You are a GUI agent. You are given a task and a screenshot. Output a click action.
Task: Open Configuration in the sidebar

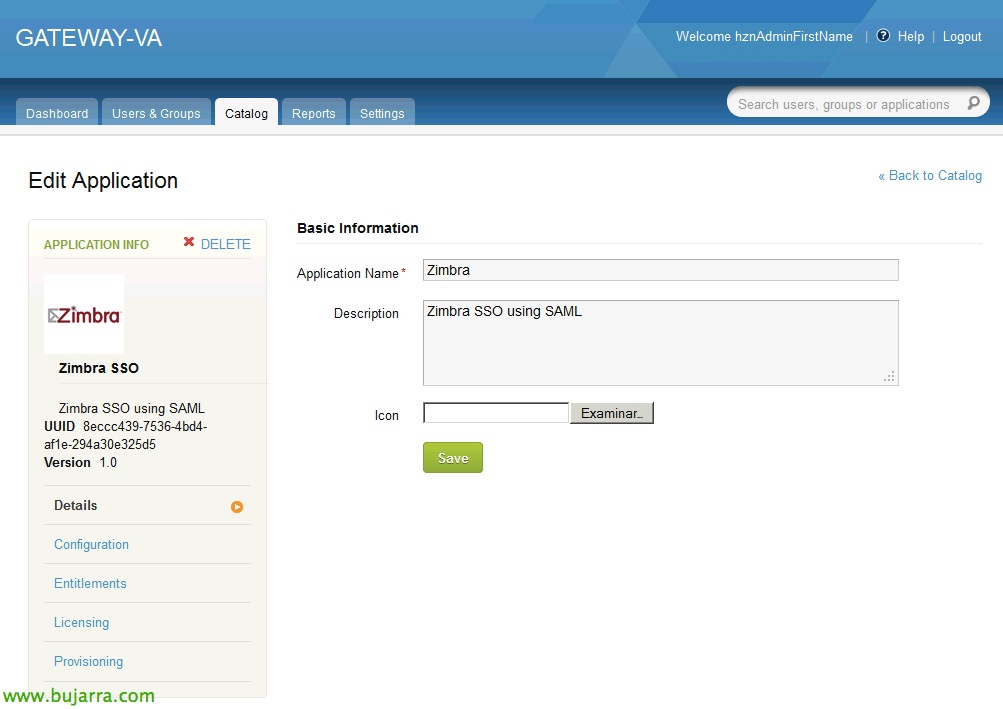(91, 545)
